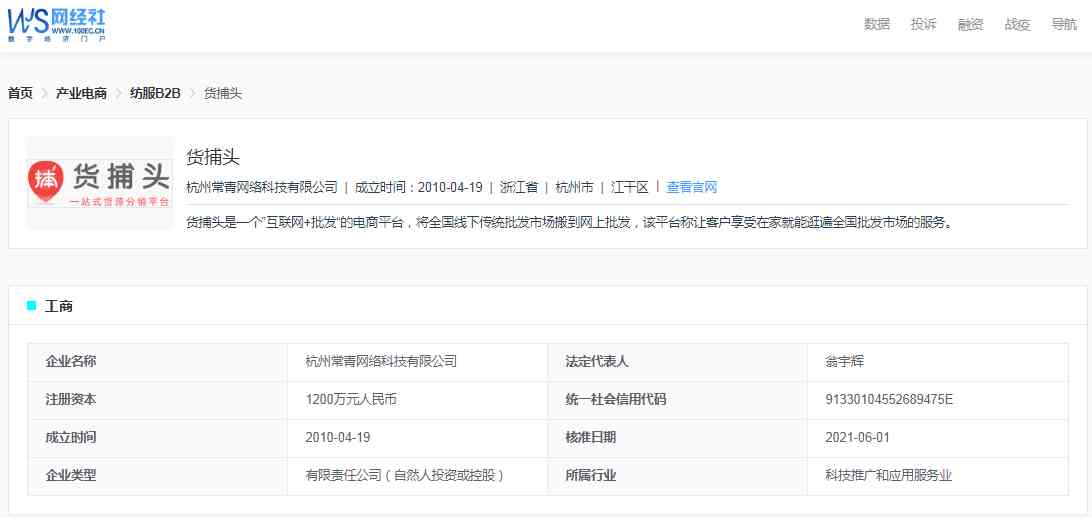Navigate to 纺服B2B breadcrumb
This screenshot has height=518, width=1092.
tap(155, 93)
